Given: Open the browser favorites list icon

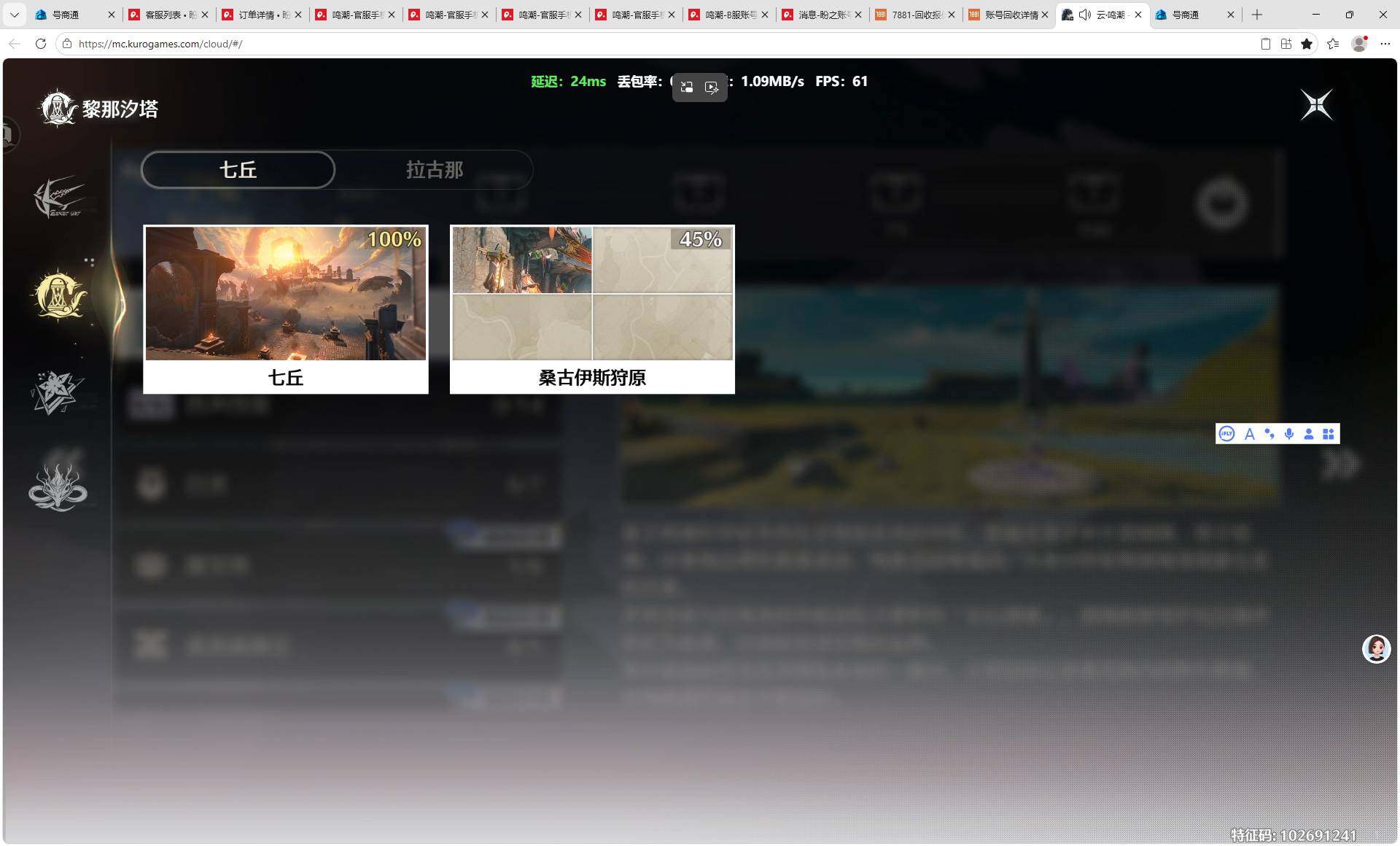Looking at the screenshot, I should pos(1333,44).
